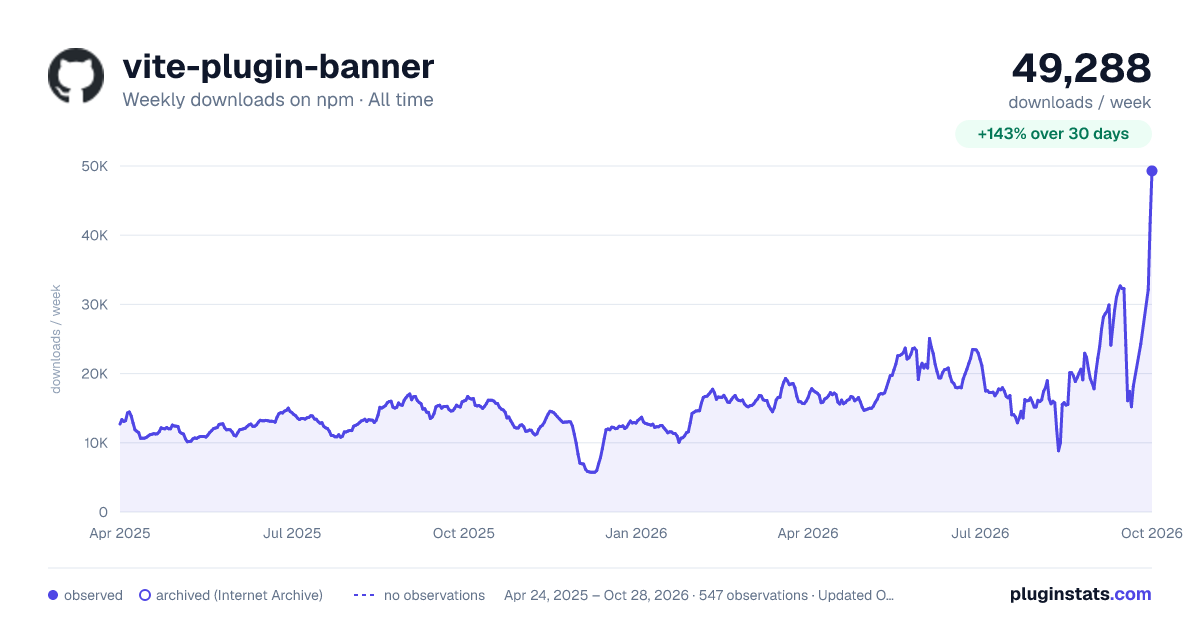
Task: Open the pluginstats.com link
Action: tap(1081, 594)
